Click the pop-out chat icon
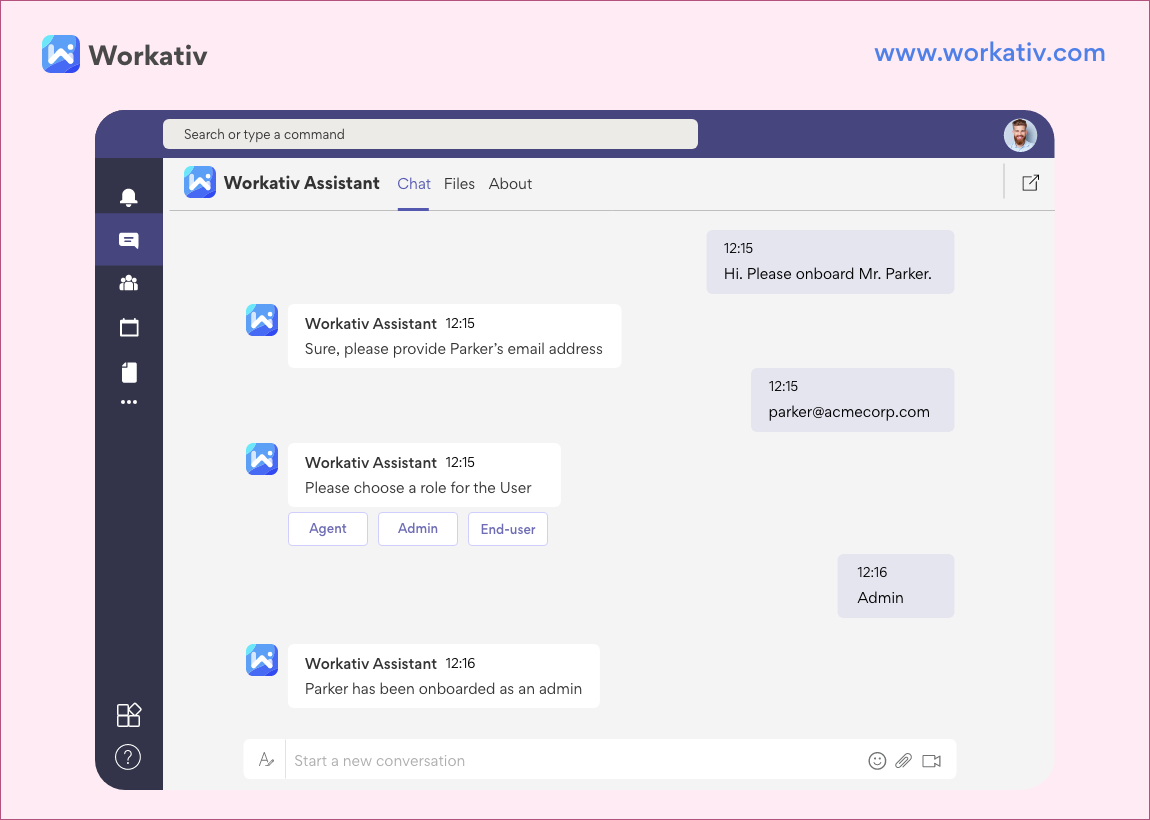This screenshot has width=1150, height=820. pos(1030,183)
